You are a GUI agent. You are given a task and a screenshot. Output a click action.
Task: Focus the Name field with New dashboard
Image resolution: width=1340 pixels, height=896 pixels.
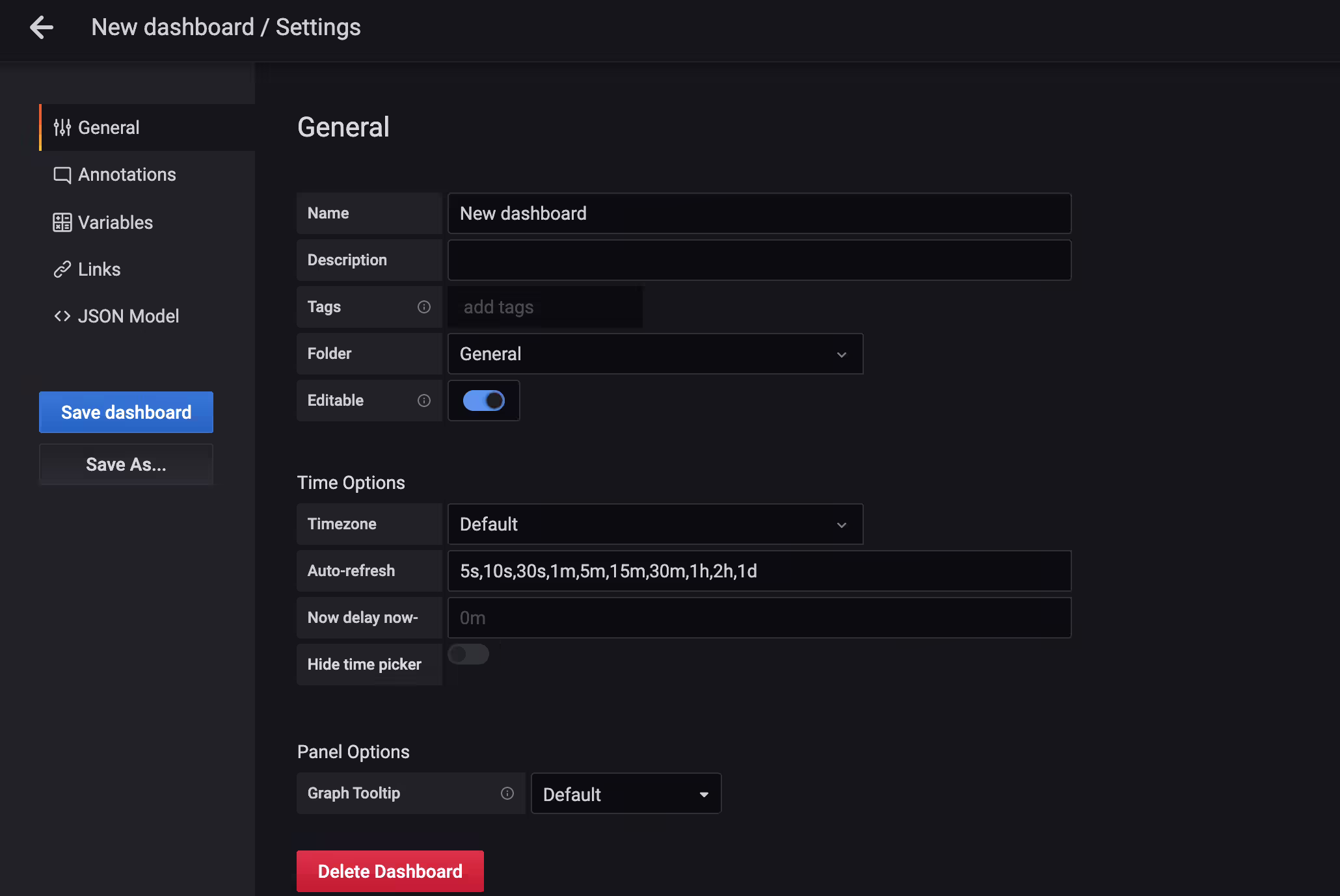759,213
